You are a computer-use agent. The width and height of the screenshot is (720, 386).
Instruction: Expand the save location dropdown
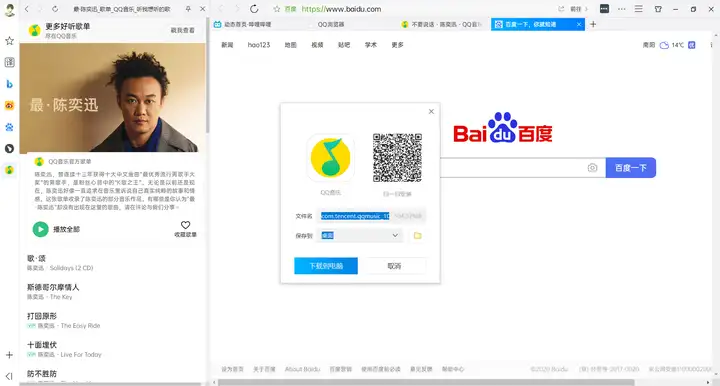coord(395,235)
